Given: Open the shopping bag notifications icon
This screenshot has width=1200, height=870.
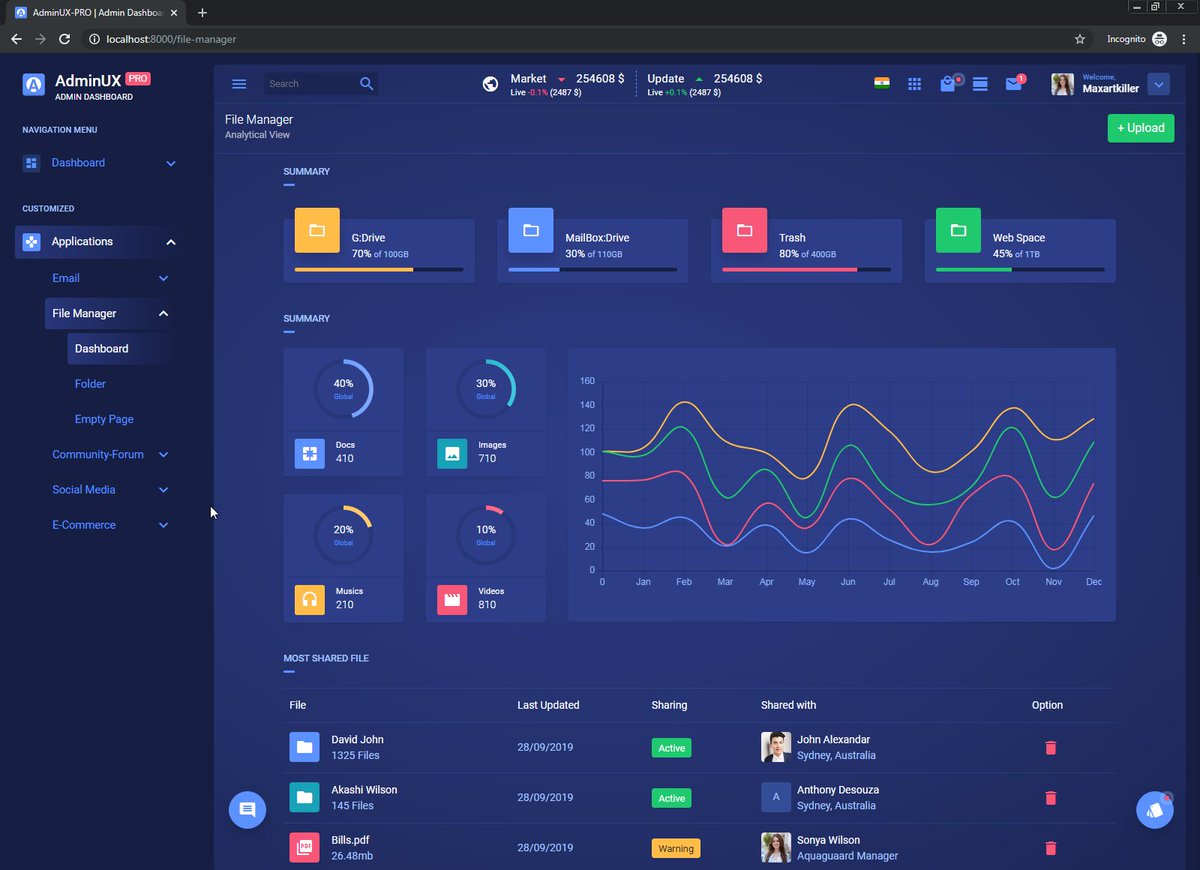Looking at the screenshot, I should coord(948,84).
